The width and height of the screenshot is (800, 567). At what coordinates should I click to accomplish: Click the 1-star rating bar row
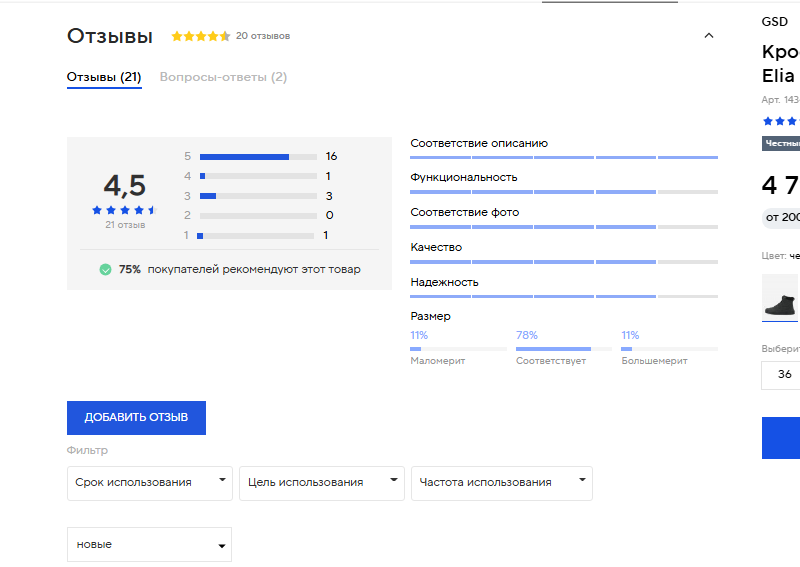(258, 235)
